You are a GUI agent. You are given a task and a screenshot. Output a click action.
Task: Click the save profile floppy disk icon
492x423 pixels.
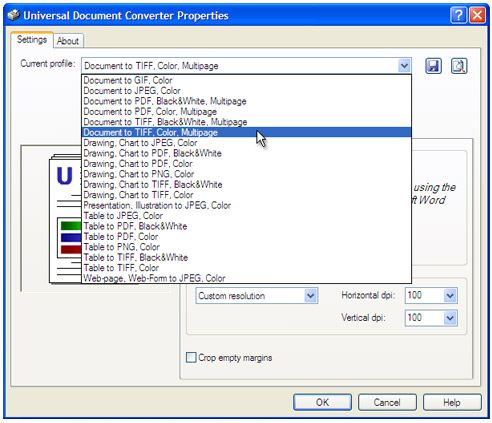click(x=433, y=66)
